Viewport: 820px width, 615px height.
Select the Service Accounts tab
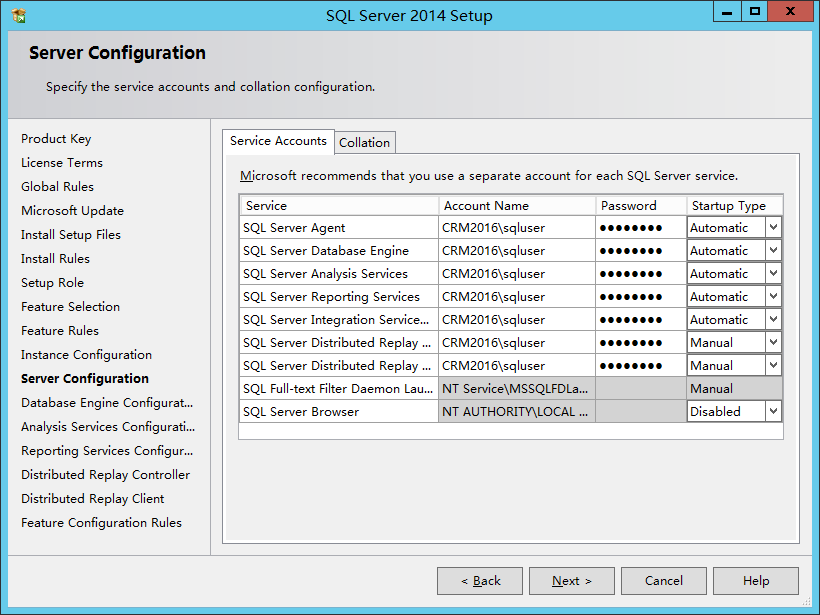pos(278,141)
